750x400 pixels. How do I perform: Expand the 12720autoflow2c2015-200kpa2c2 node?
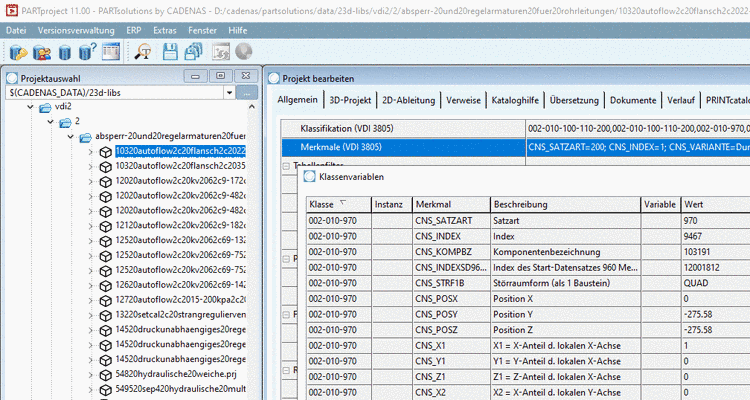[90, 300]
